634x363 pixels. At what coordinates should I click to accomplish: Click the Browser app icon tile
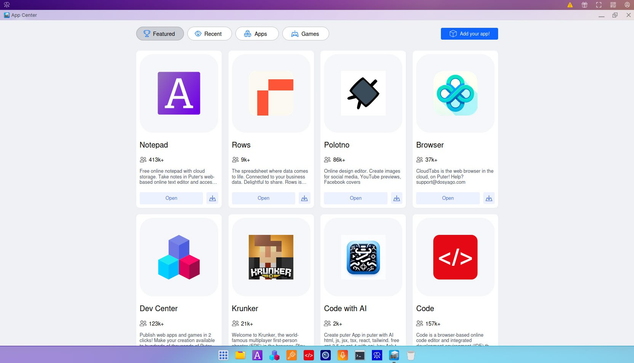455,93
